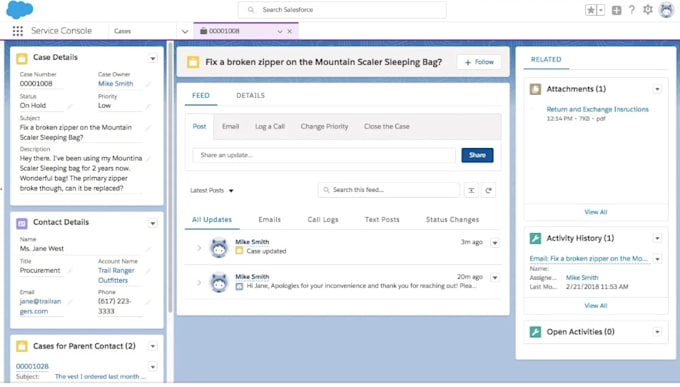Close the 00001008 workspace tab
This screenshot has width=680, height=387.
coord(290,31)
